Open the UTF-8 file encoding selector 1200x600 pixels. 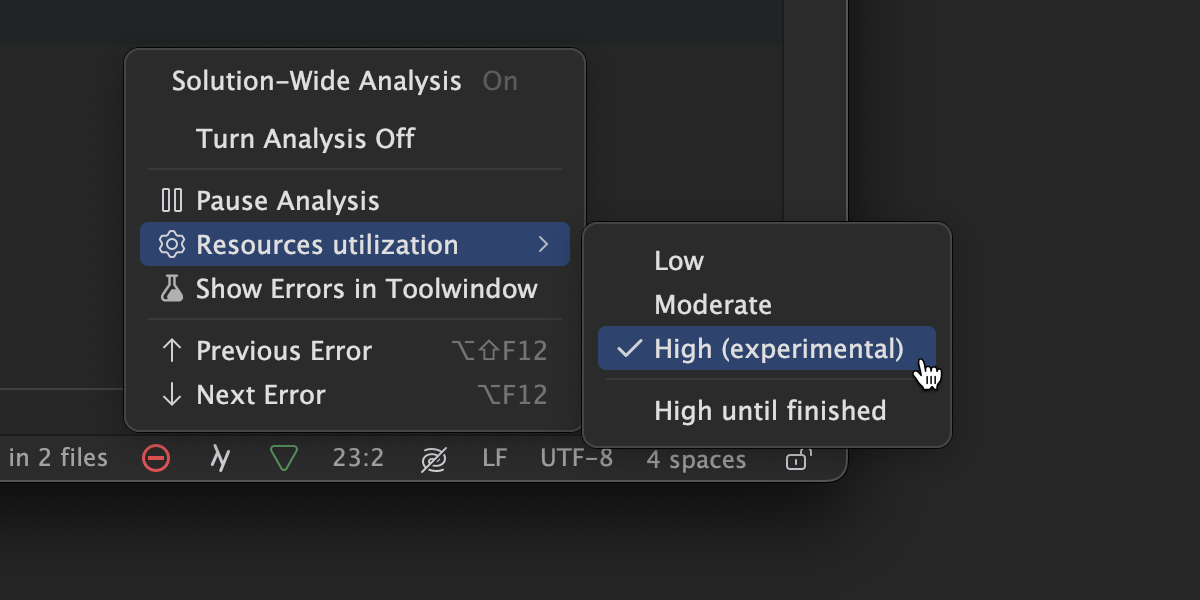(577, 459)
